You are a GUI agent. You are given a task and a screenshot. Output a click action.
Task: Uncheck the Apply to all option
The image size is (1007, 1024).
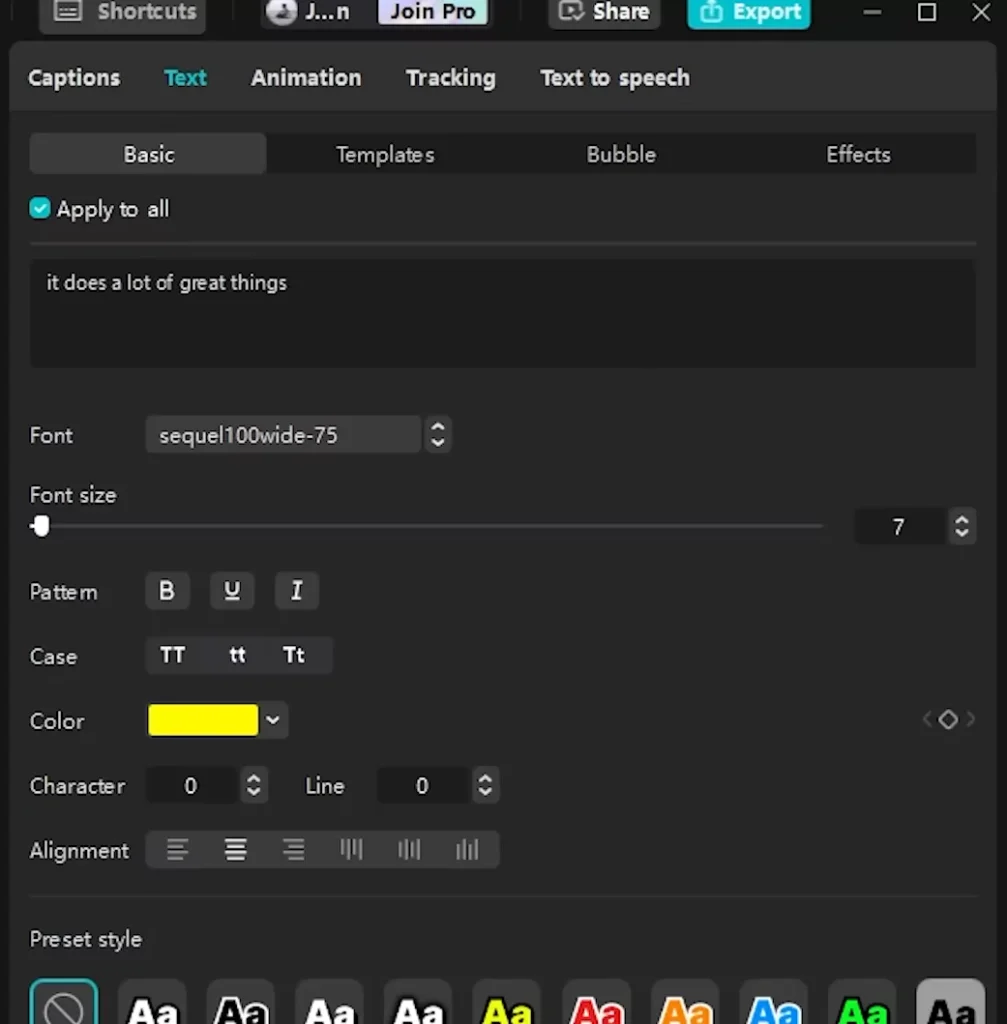tap(39, 208)
